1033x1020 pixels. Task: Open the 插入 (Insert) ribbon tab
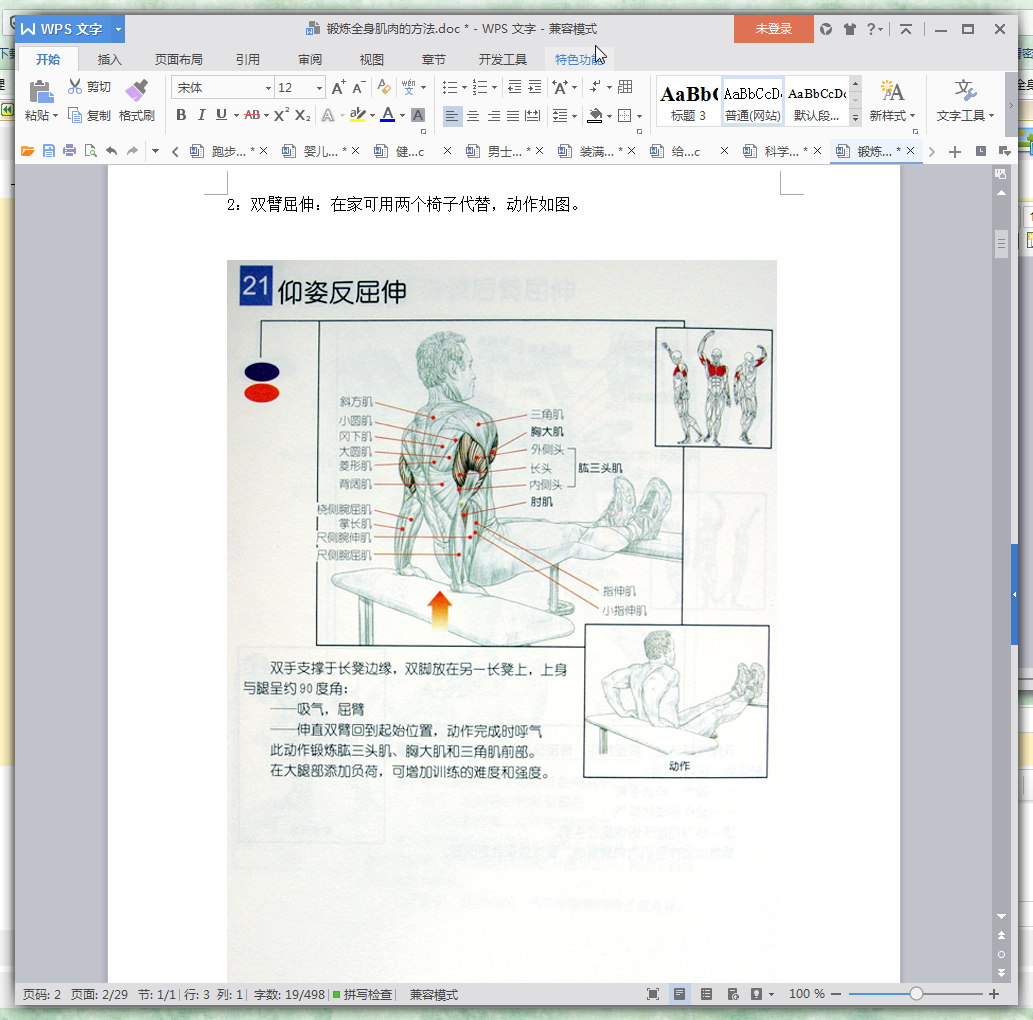[109, 59]
